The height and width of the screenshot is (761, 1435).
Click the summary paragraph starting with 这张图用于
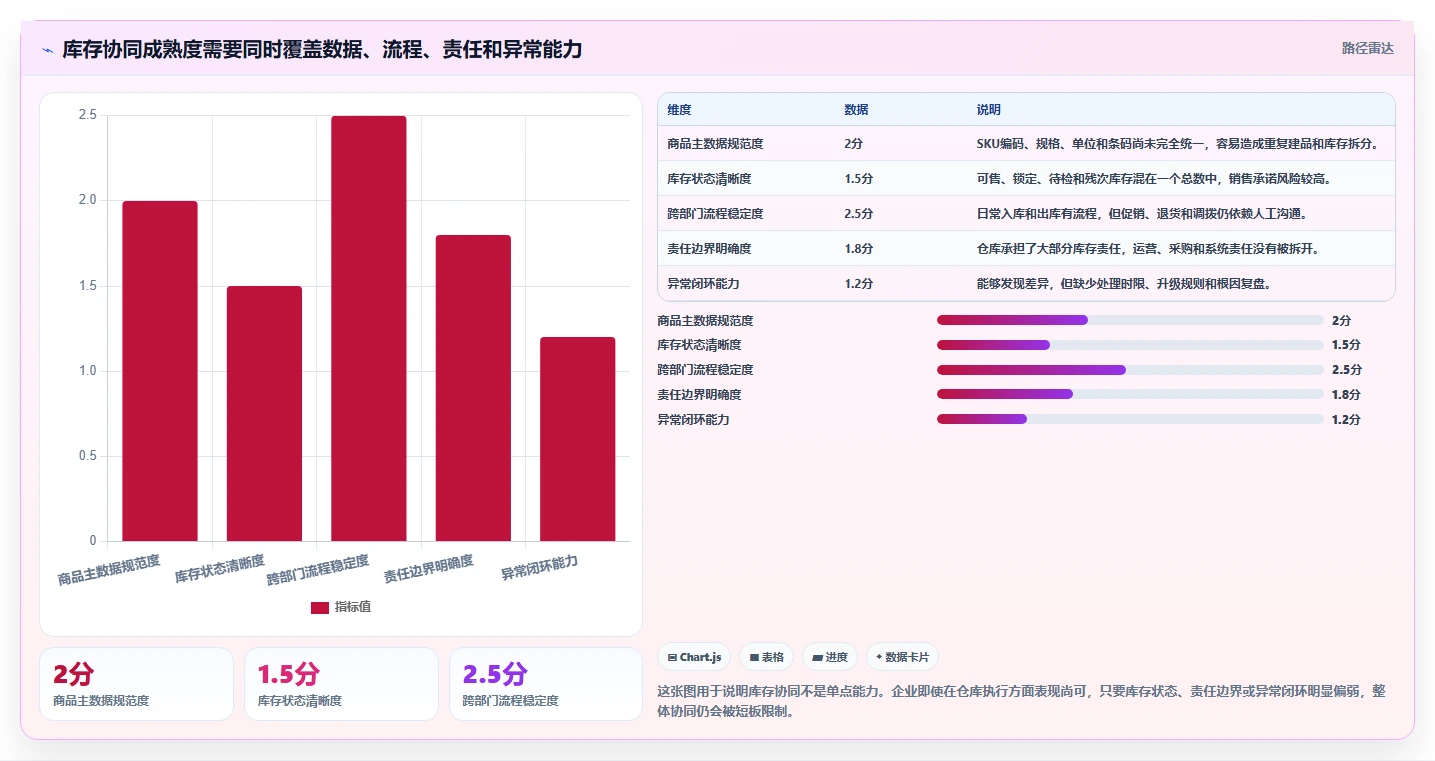point(1022,702)
